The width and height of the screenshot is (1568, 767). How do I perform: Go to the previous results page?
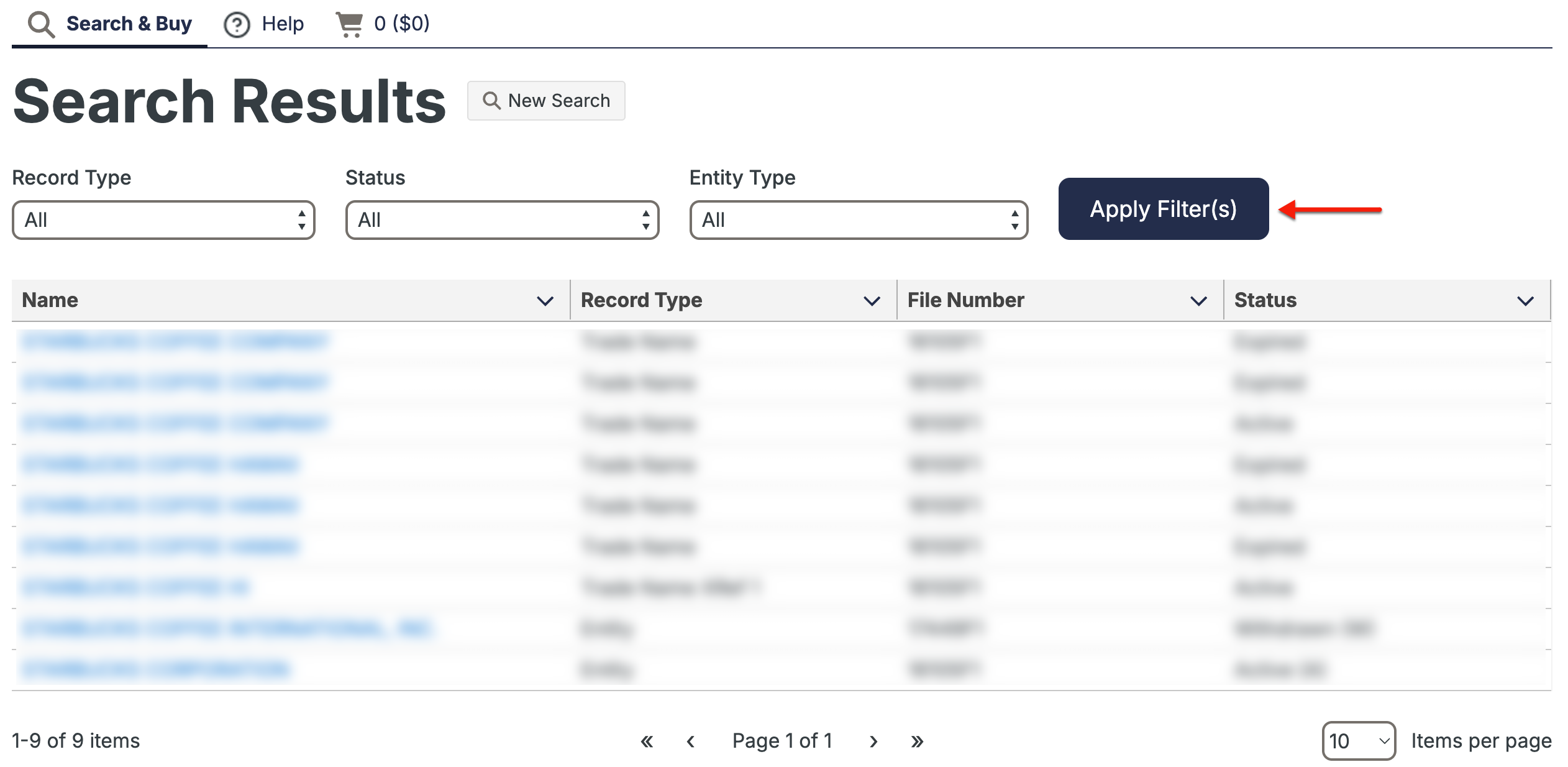click(690, 741)
